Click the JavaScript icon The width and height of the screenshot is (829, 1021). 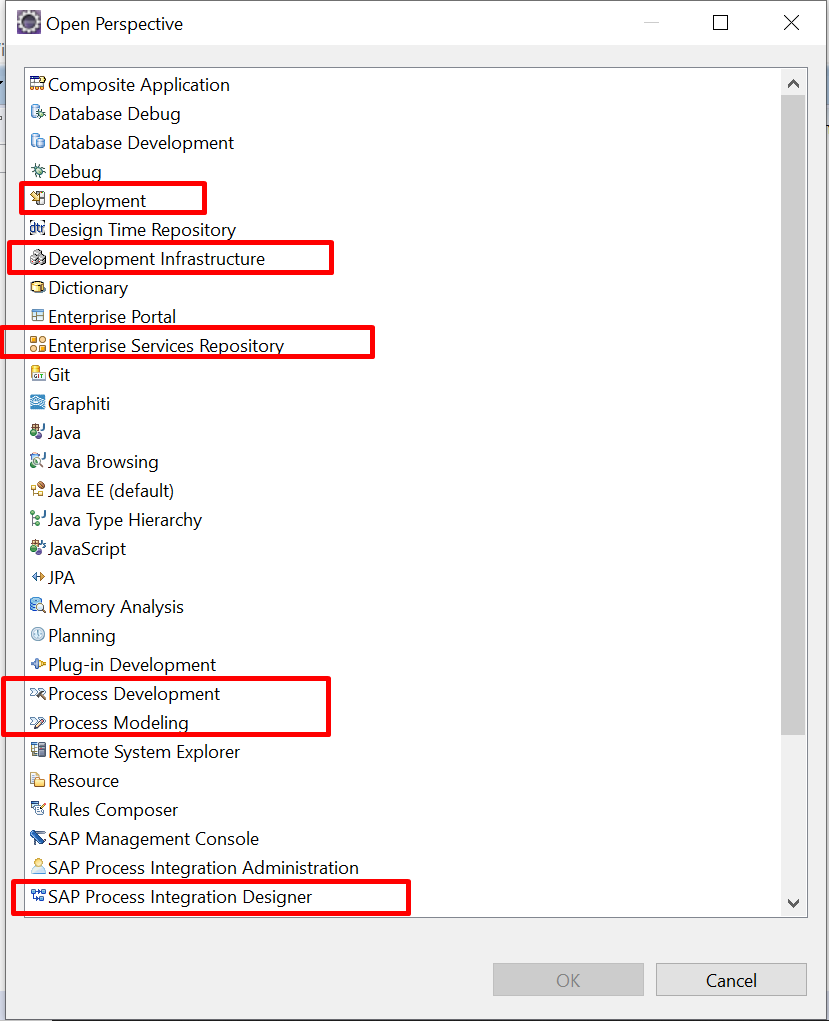click(38, 548)
